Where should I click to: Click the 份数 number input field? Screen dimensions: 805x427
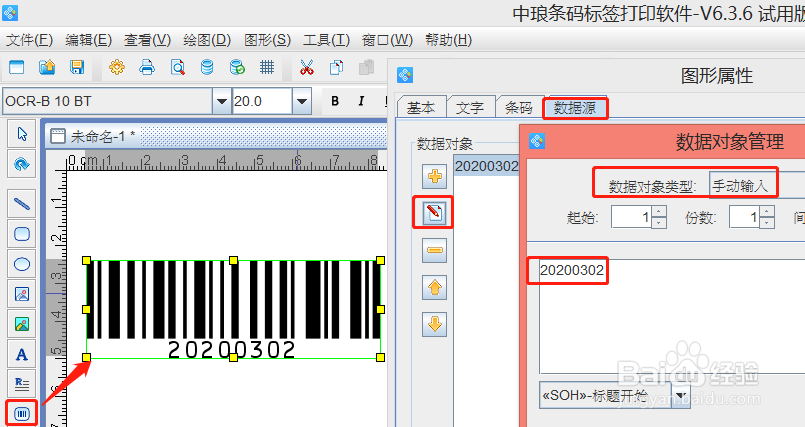pyautogui.click(x=745, y=217)
